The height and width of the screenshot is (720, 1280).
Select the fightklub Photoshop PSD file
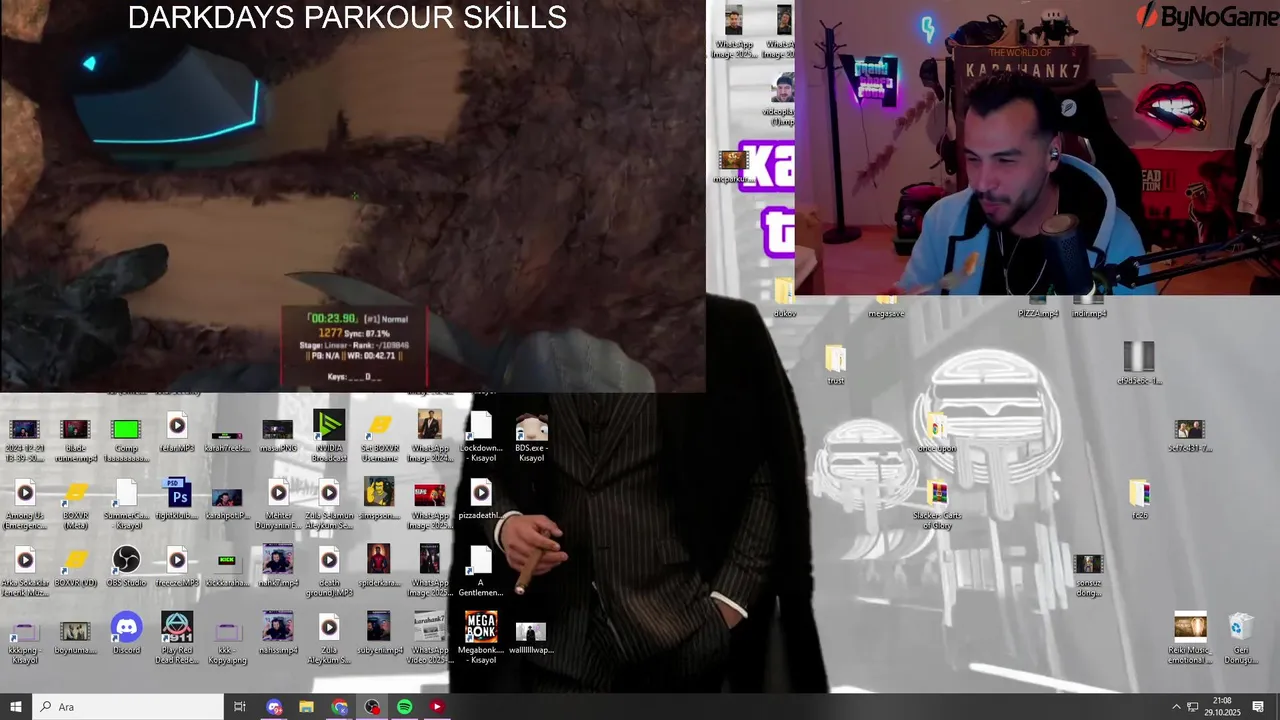pos(177,499)
